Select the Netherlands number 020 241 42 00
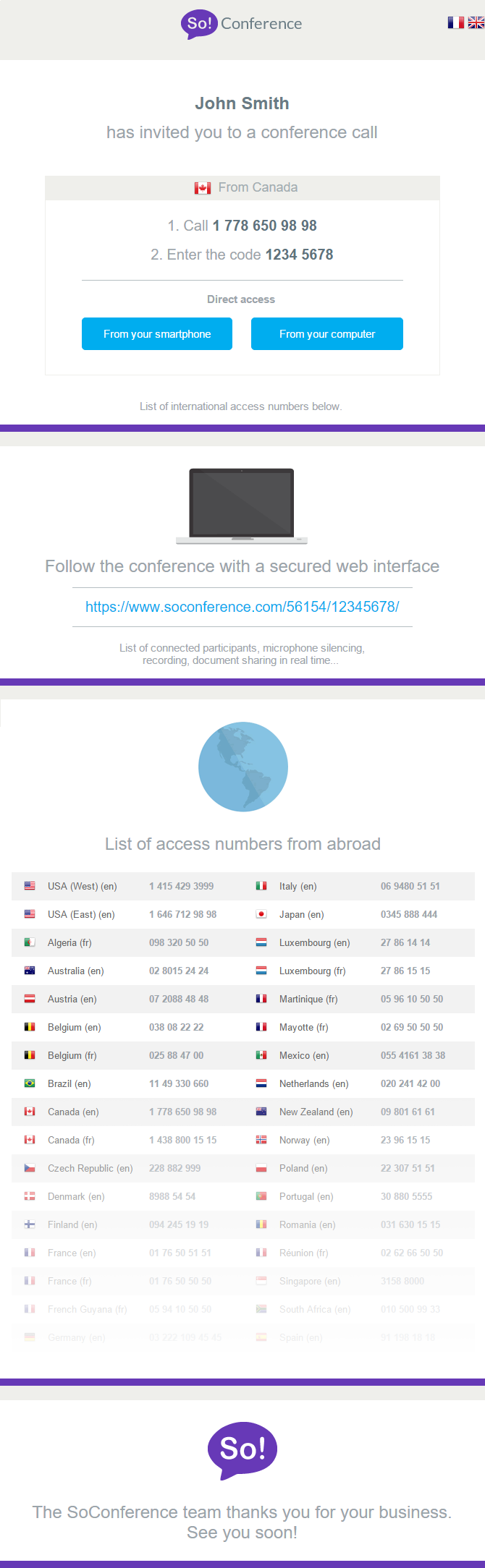The width and height of the screenshot is (485, 1568). (x=410, y=1083)
